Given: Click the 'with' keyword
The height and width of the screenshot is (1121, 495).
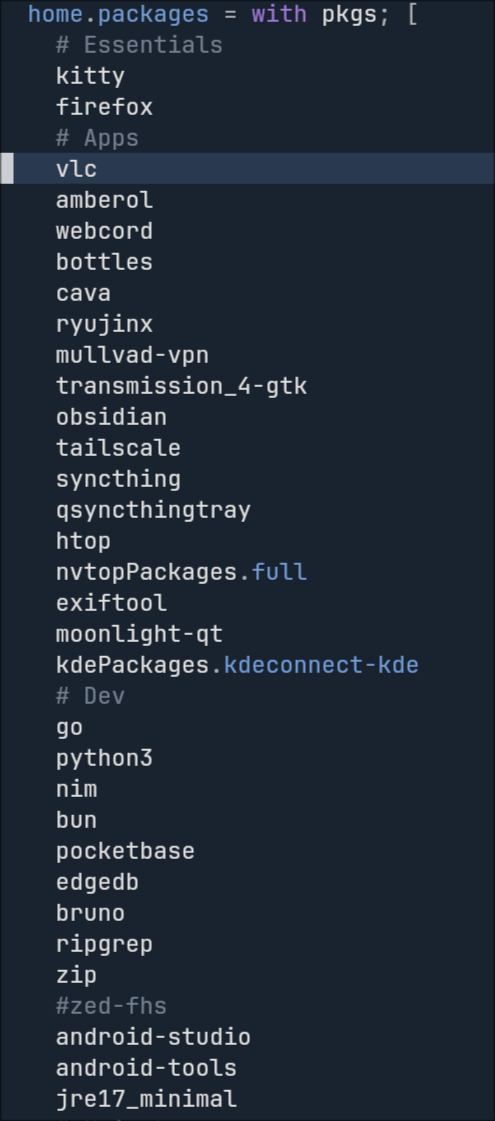Looking at the screenshot, I should pos(279,14).
